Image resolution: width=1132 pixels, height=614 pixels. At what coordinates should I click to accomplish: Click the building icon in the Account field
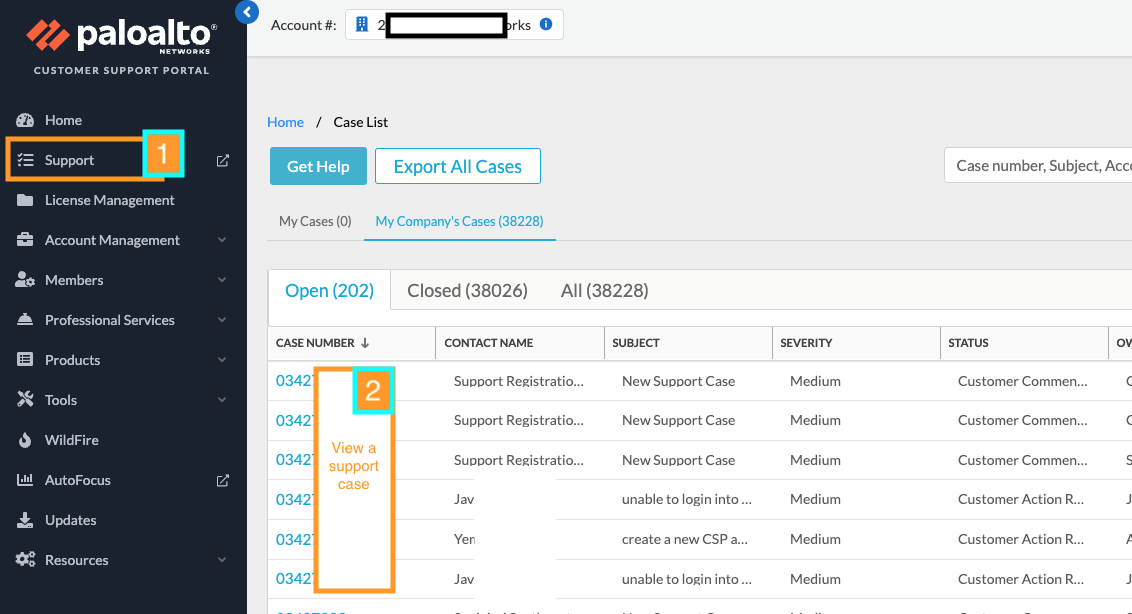[362, 24]
